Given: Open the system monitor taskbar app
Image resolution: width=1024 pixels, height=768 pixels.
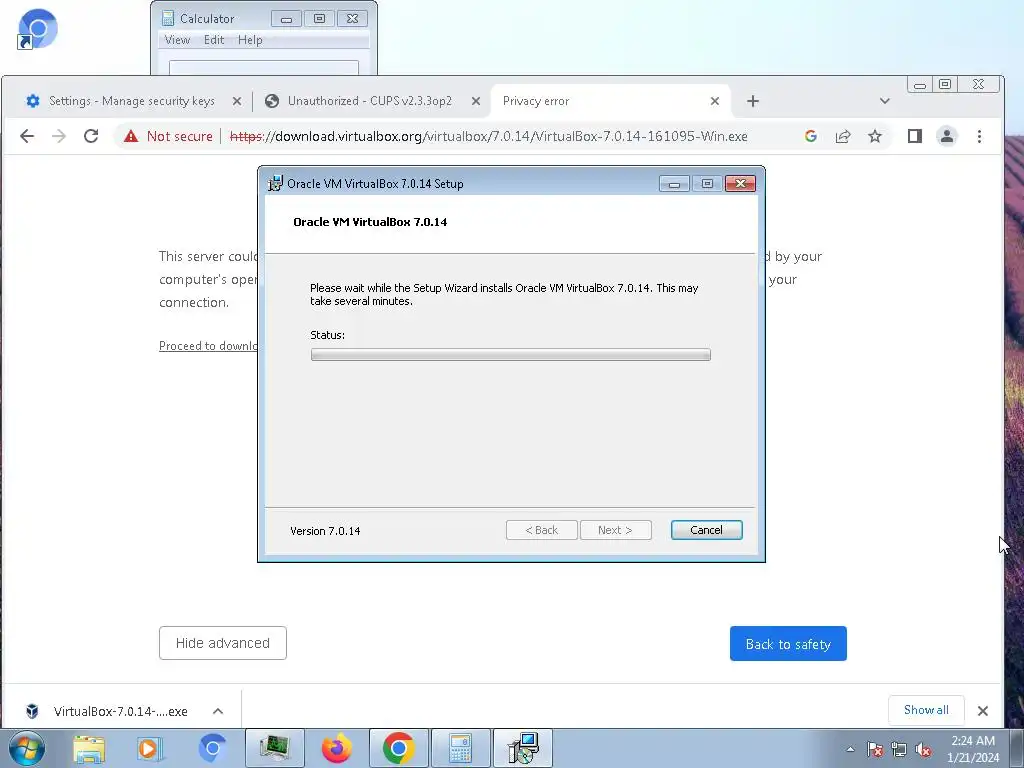Looking at the screenshot, I should click(275, 748).
